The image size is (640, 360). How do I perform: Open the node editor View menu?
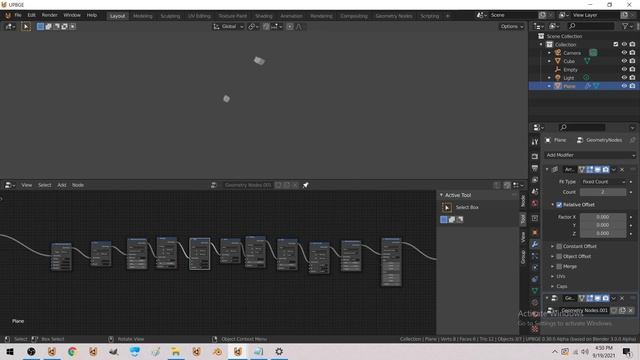click(27, 185)
